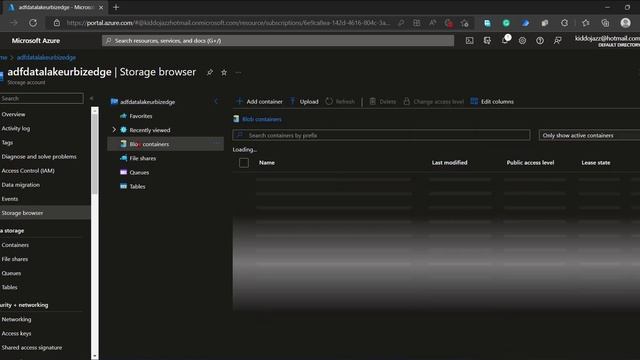The height and width of the screenshot is (360, 640).
Task: Open Overview in resource menu
Action: pyautogui.click(x=13, y=114)
